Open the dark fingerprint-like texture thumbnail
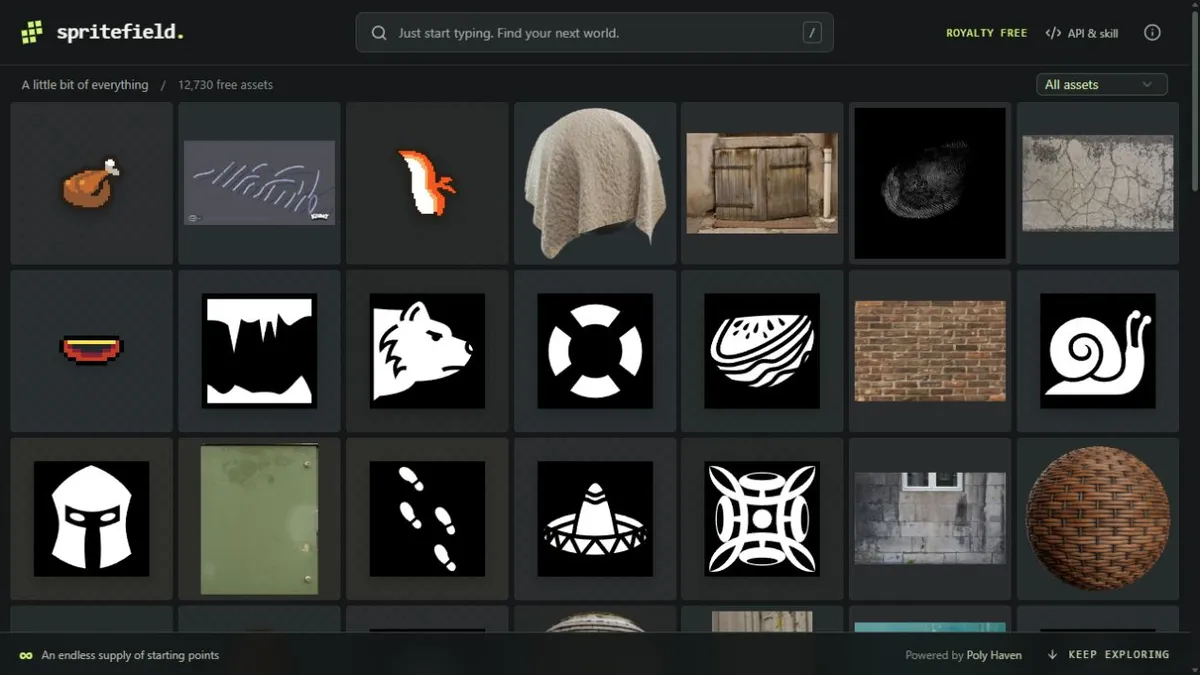The image size is (1200, 675). (x=930, y=183)
